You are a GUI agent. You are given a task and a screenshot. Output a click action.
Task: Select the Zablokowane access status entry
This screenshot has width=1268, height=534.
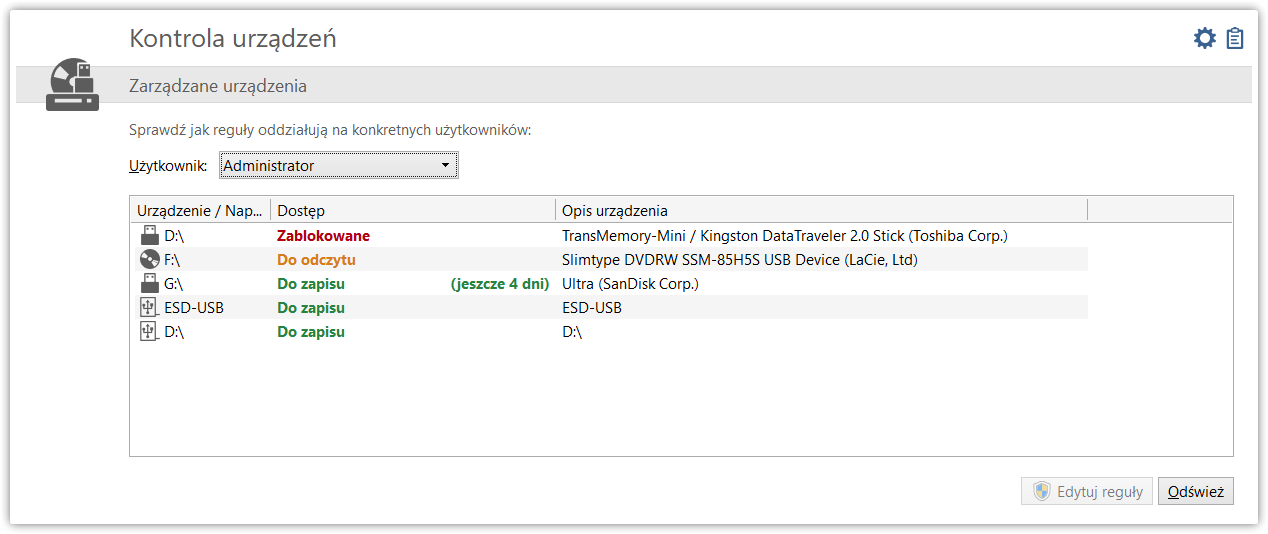click(323, 236)
